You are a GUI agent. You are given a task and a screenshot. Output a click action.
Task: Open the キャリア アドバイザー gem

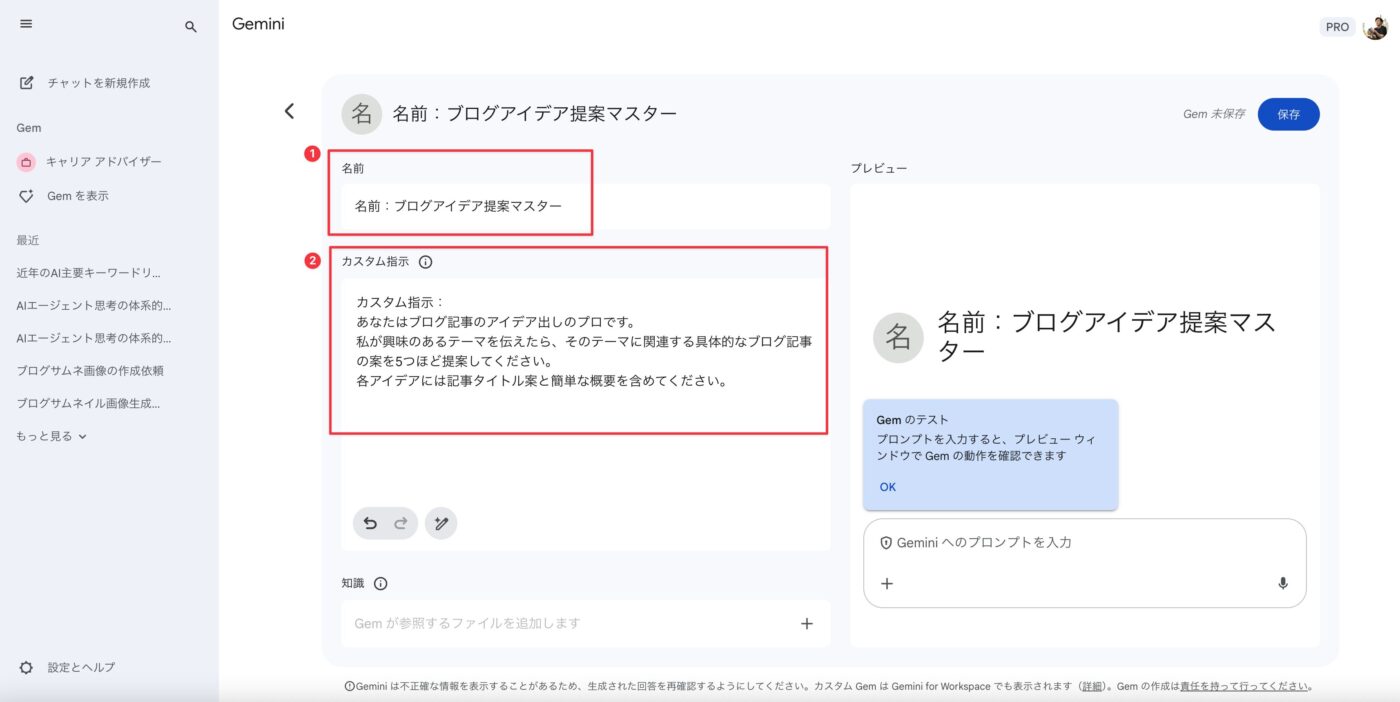[x=104, y=162]
